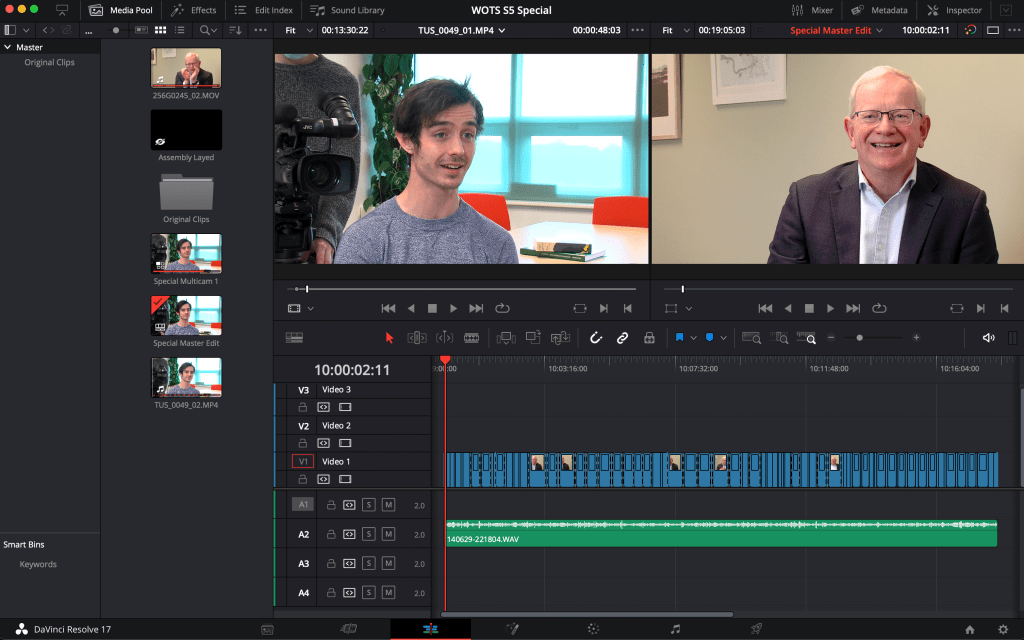
Task: Toggle the linked selection chain icon
Action: click(x=622, y=338)
